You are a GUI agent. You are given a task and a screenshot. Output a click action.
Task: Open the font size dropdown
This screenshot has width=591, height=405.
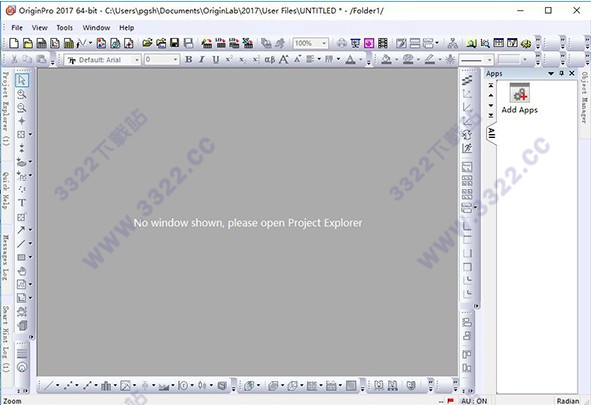point(175,60)
